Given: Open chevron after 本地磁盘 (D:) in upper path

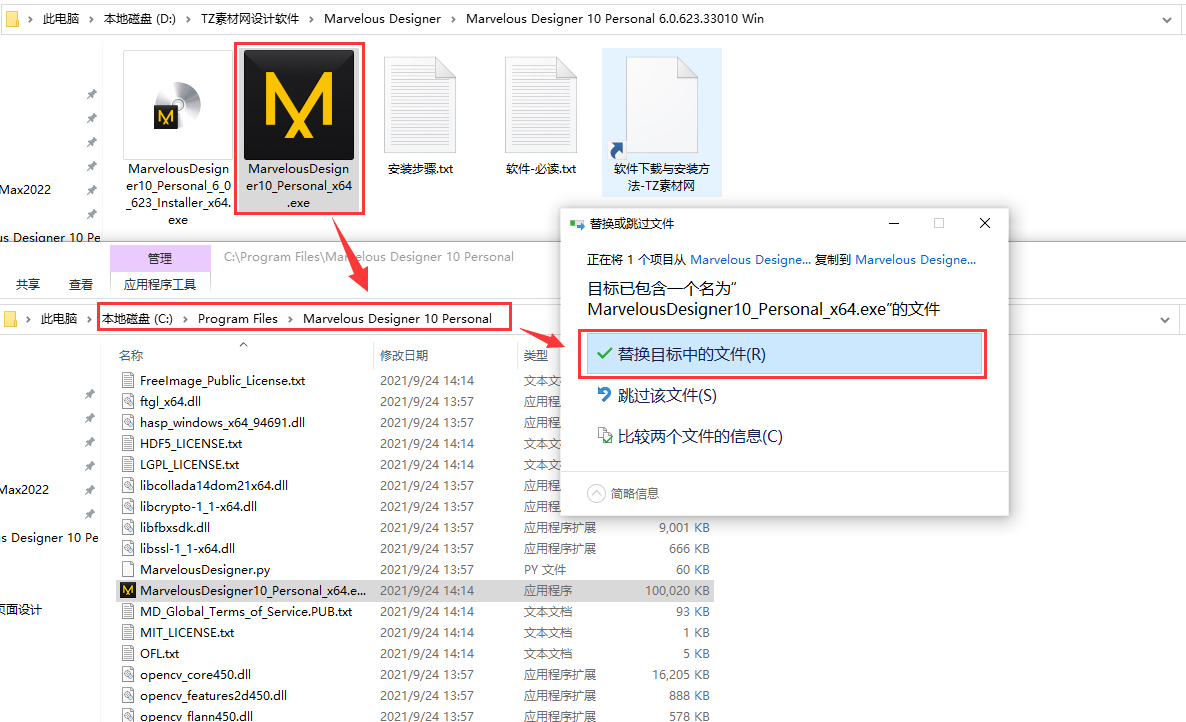Looking at the screenshot, I should pyautogui.click(x=188, y=19).
